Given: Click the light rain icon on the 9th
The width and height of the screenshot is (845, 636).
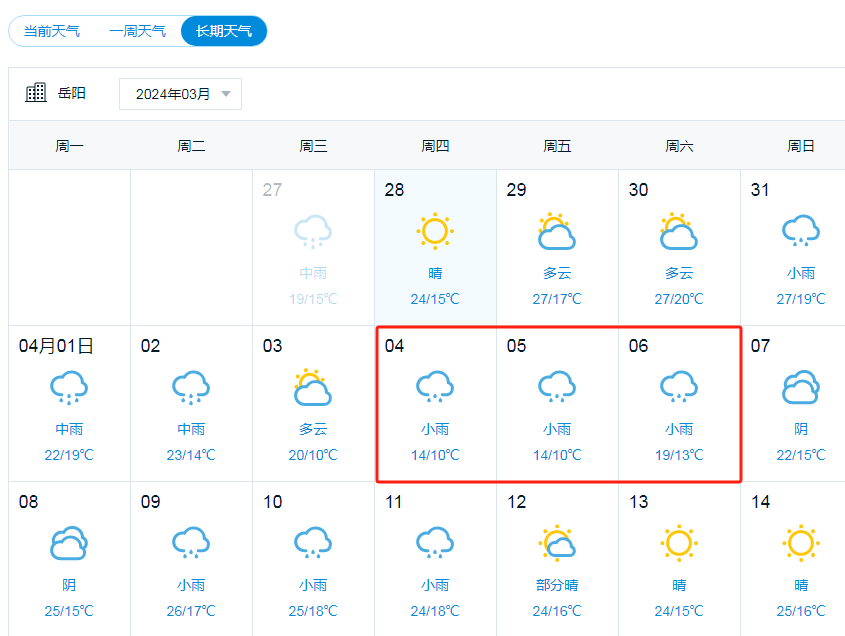Looking at the screenshot, I should click(x=191, y=543).
